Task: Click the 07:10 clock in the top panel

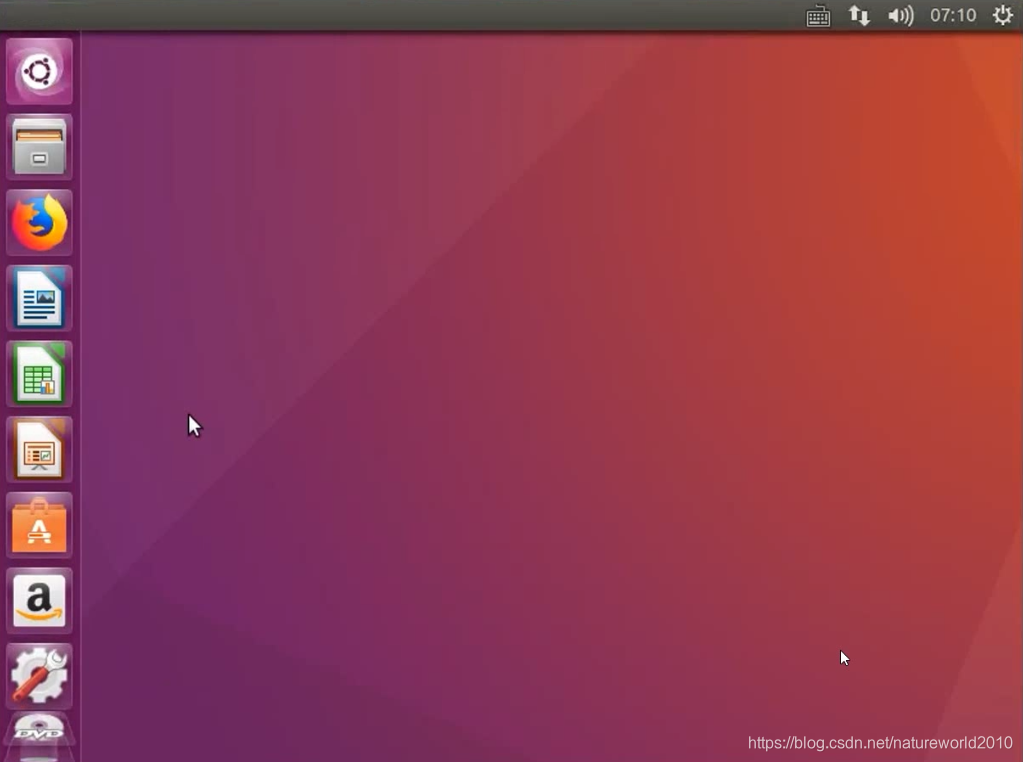Action: click(953, 15)
